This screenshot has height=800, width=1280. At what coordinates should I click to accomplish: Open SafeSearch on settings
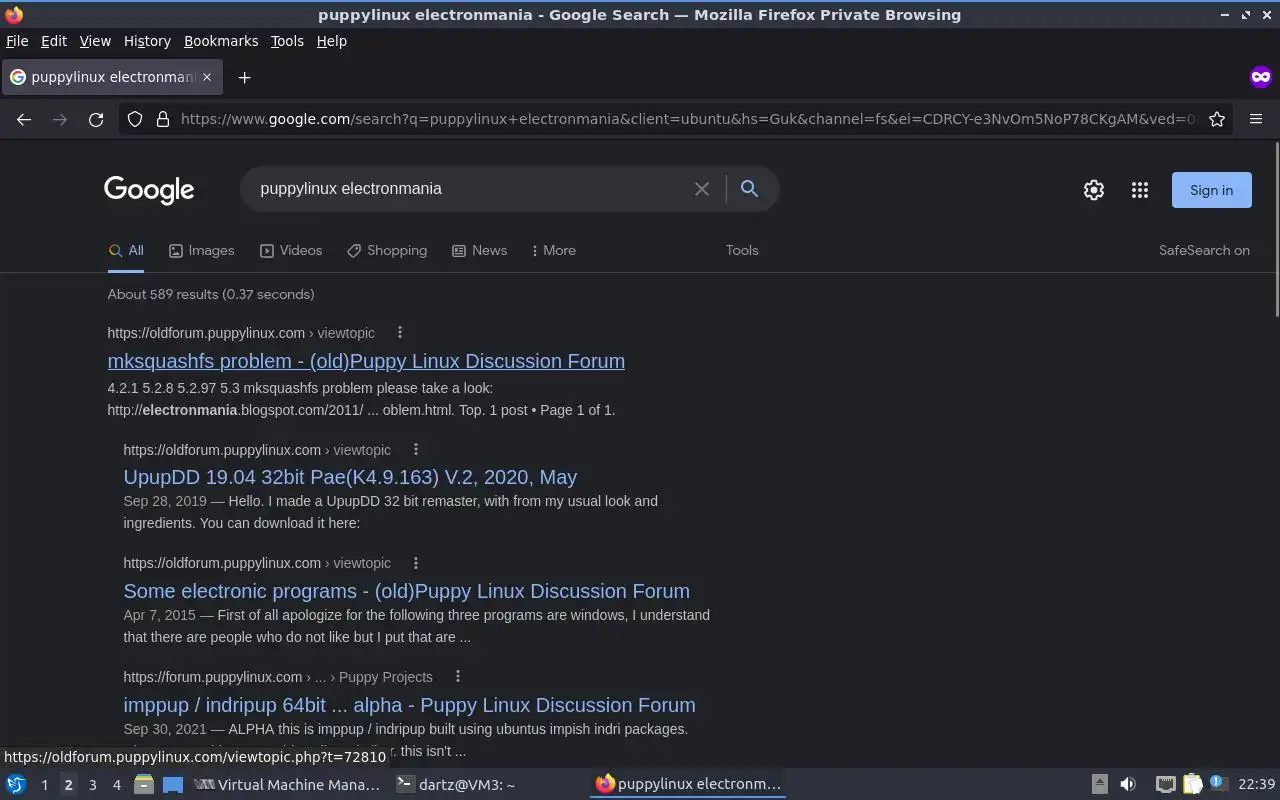[x=1204, y=251]
